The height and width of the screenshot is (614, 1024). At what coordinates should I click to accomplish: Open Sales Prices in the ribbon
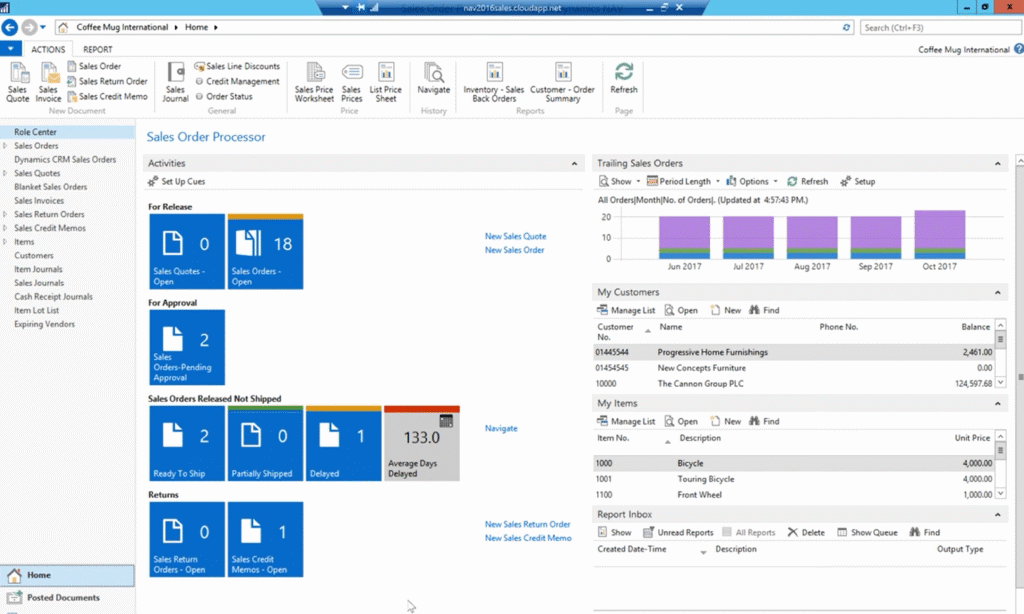click(x=351, y=82)
